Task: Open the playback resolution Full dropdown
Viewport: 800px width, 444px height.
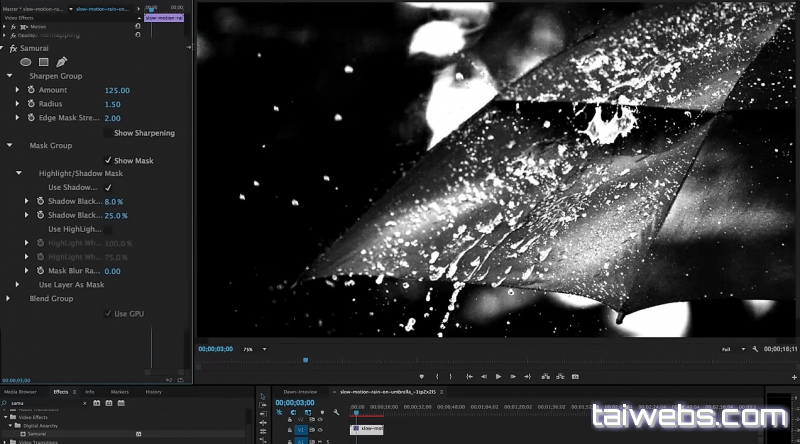Action: (x=731, y=349)
